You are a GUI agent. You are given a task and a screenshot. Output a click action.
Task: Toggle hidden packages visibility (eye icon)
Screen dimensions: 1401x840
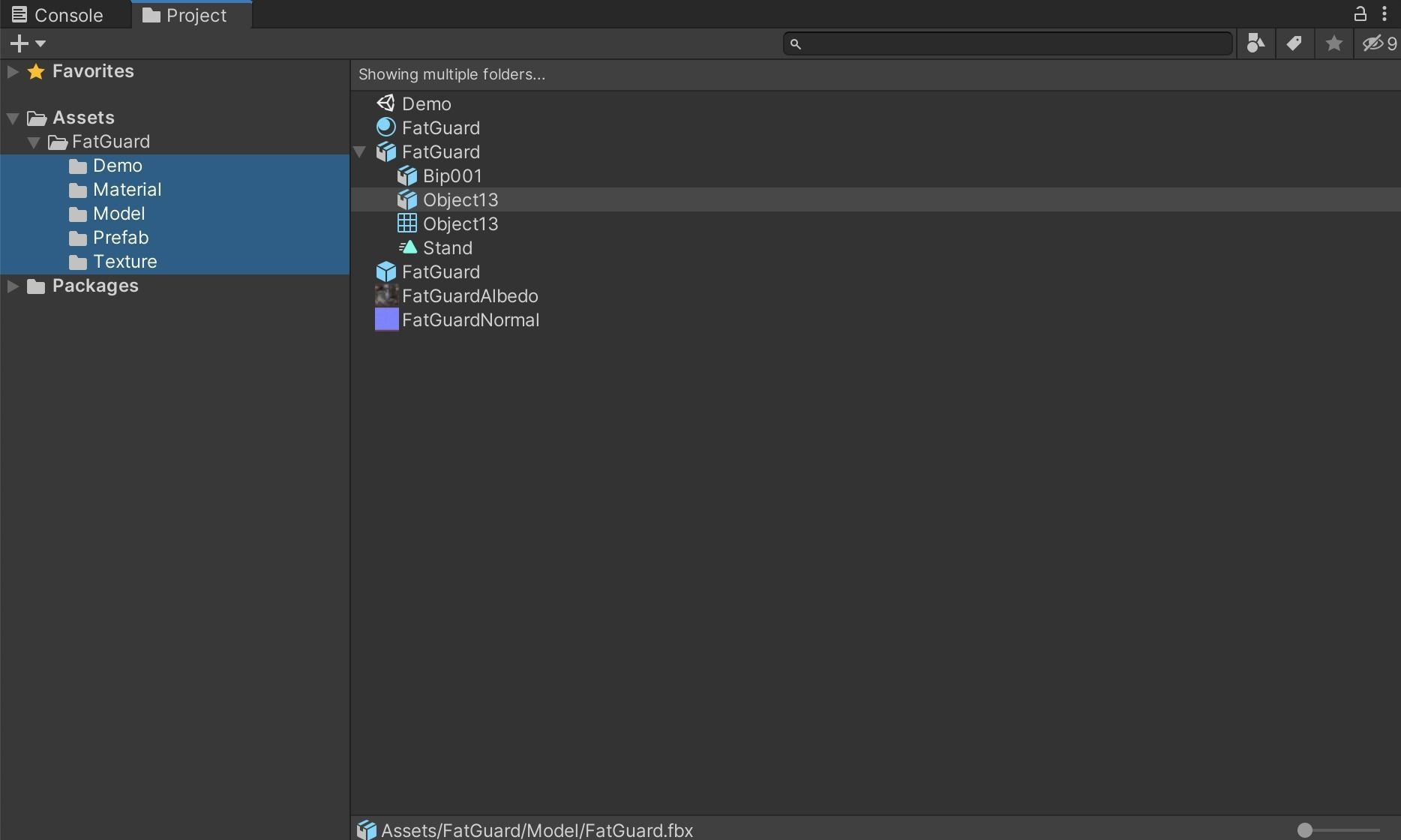1378,43
